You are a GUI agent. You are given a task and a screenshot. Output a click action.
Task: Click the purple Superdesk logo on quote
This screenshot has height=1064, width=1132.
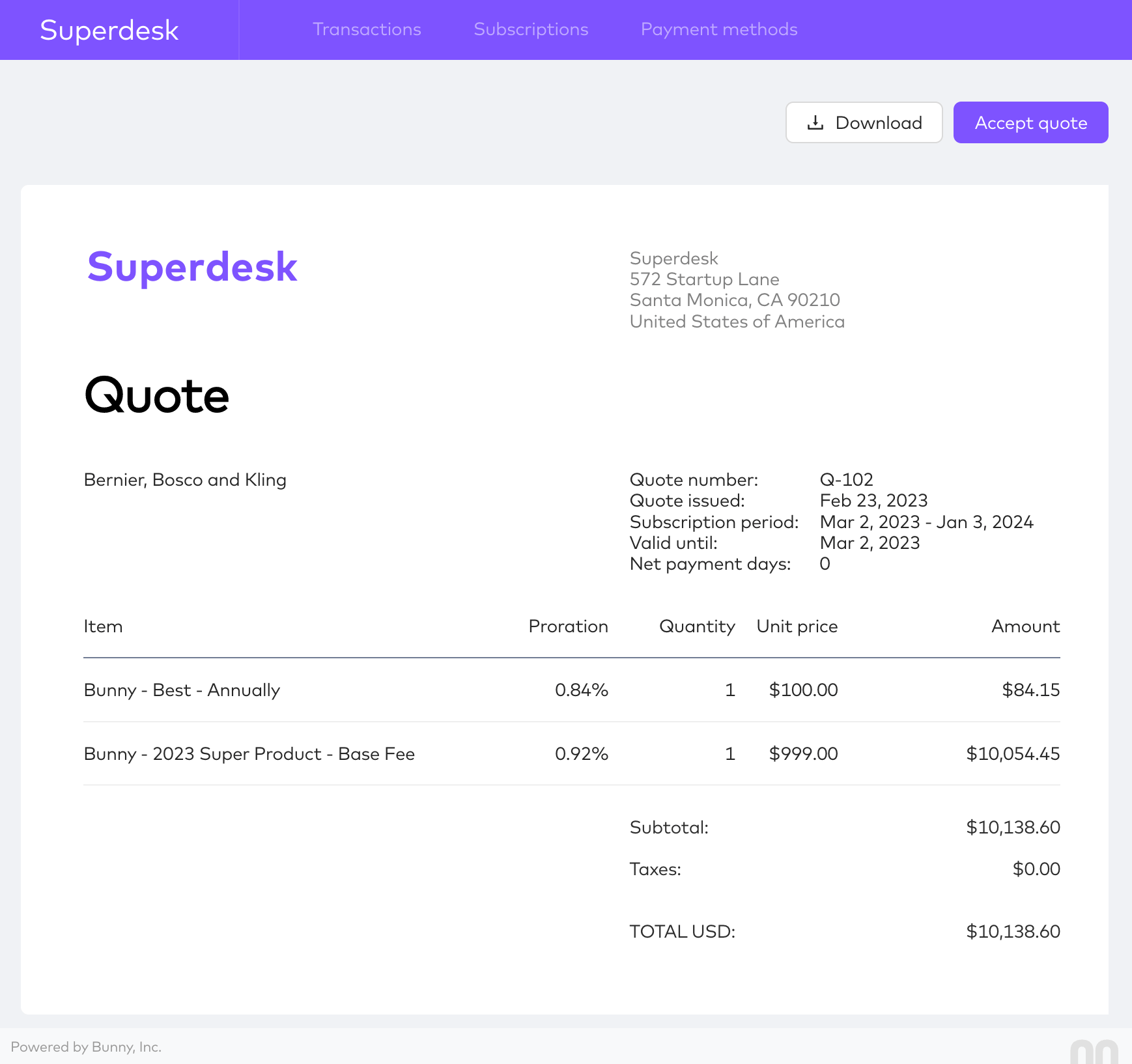(x=192, y=267)
